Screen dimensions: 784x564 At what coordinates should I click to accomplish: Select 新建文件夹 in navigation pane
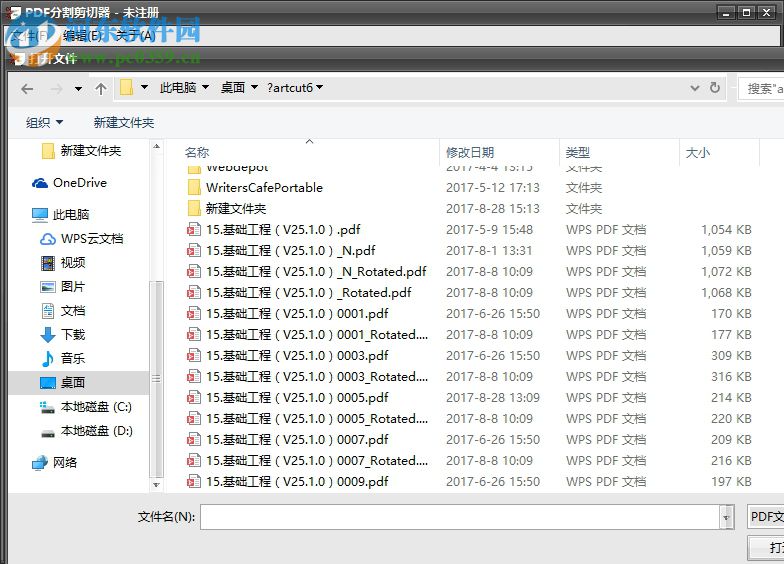[x=82, y=150]
